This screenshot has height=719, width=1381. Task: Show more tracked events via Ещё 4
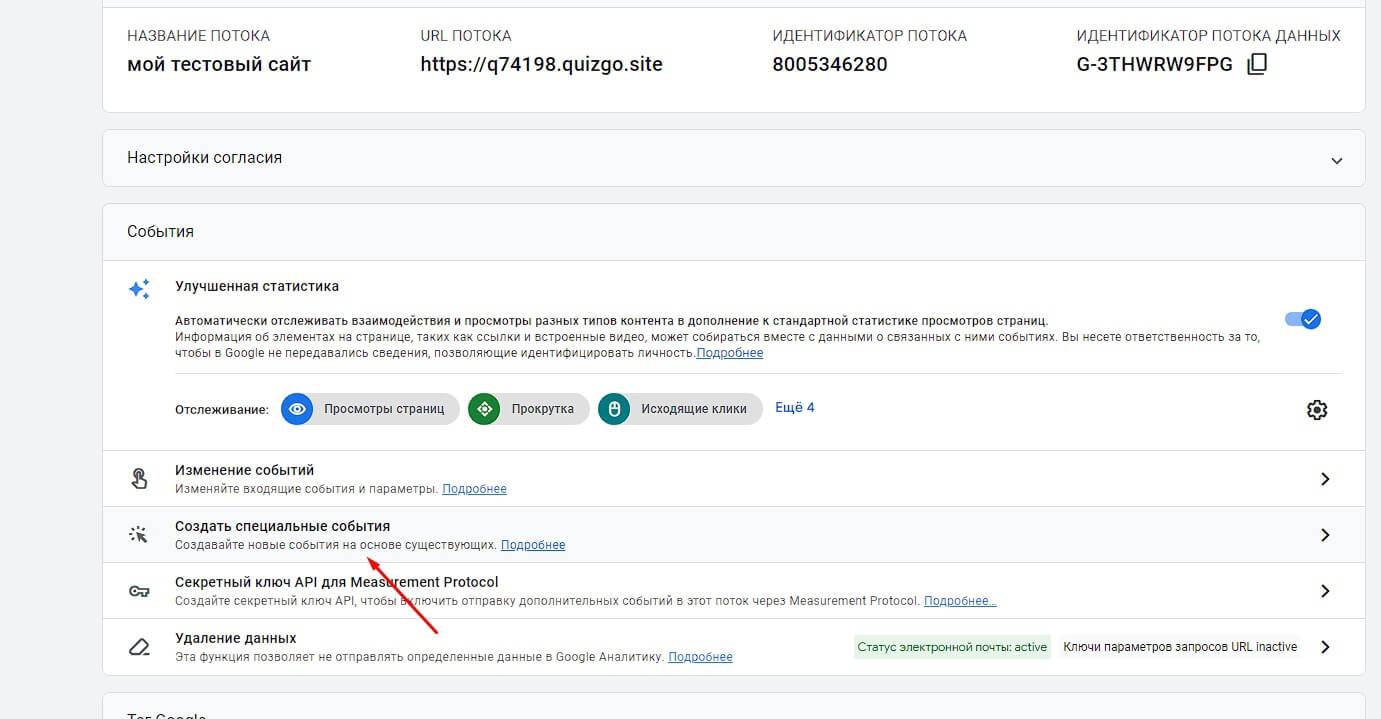(795, 408)
